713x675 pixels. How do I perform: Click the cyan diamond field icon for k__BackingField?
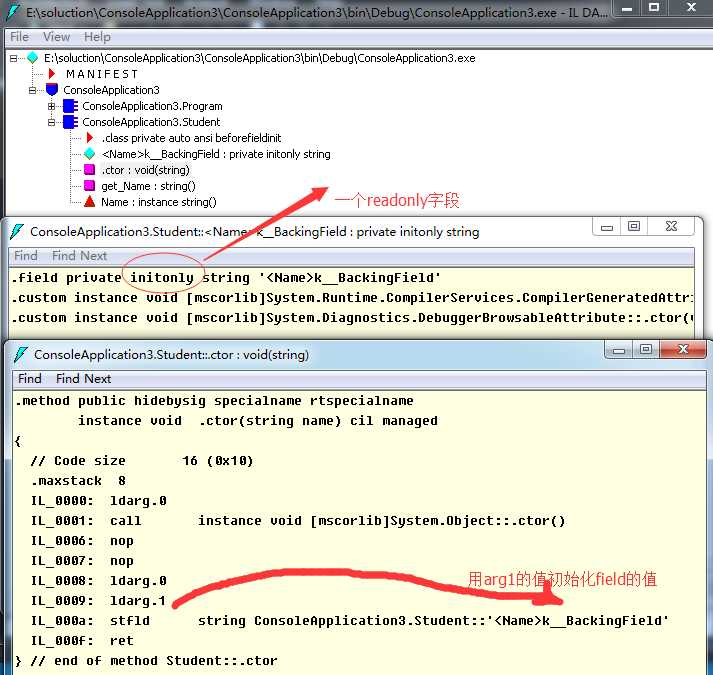click(x=90, y=154)
